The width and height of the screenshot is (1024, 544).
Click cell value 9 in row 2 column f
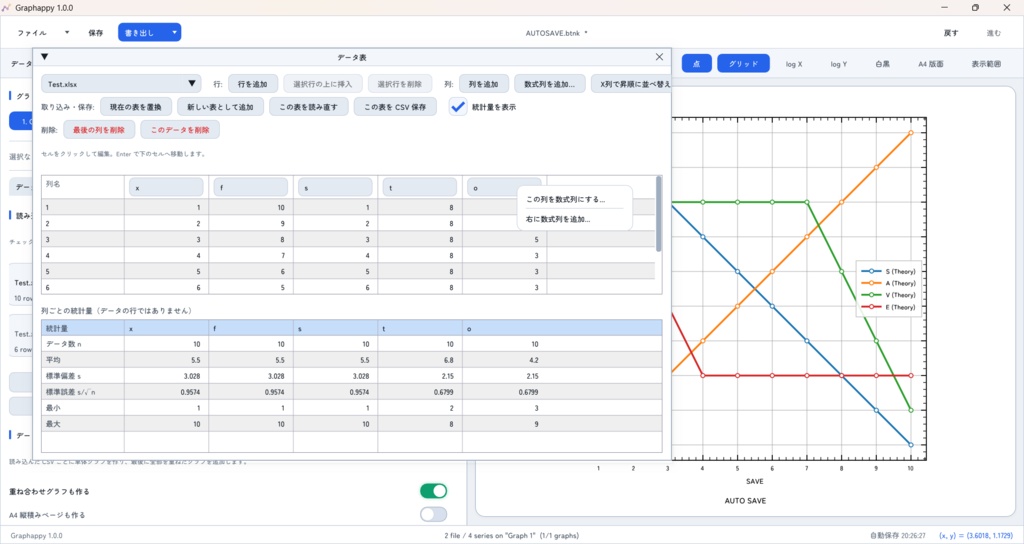(251, 223)
